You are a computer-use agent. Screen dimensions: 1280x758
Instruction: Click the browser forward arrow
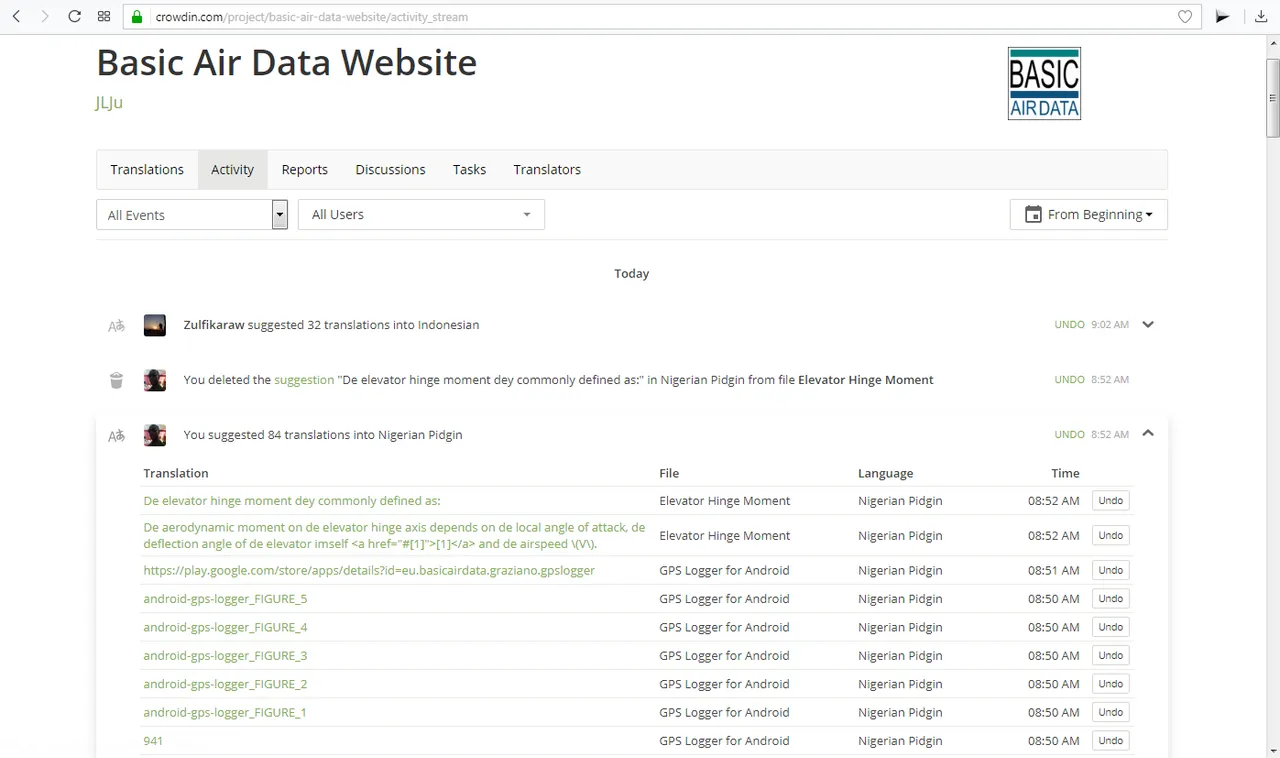45,17
